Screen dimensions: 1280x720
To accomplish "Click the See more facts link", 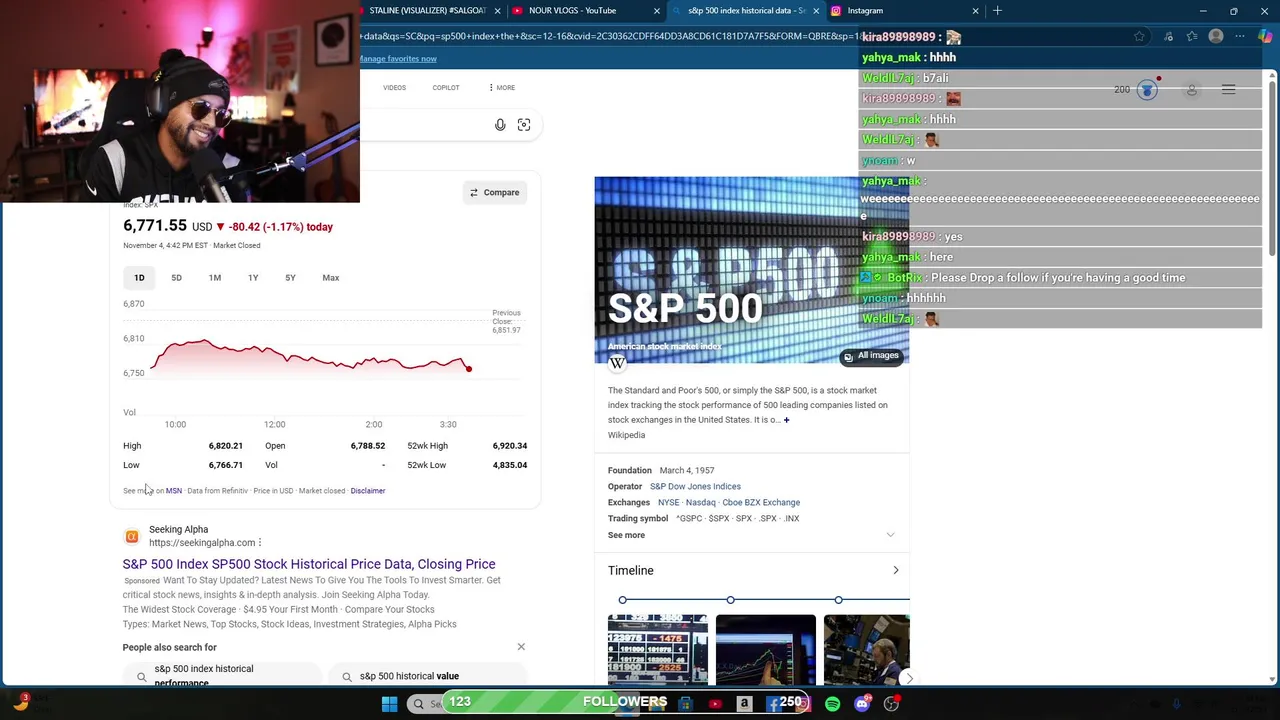I will coord(626,535).
